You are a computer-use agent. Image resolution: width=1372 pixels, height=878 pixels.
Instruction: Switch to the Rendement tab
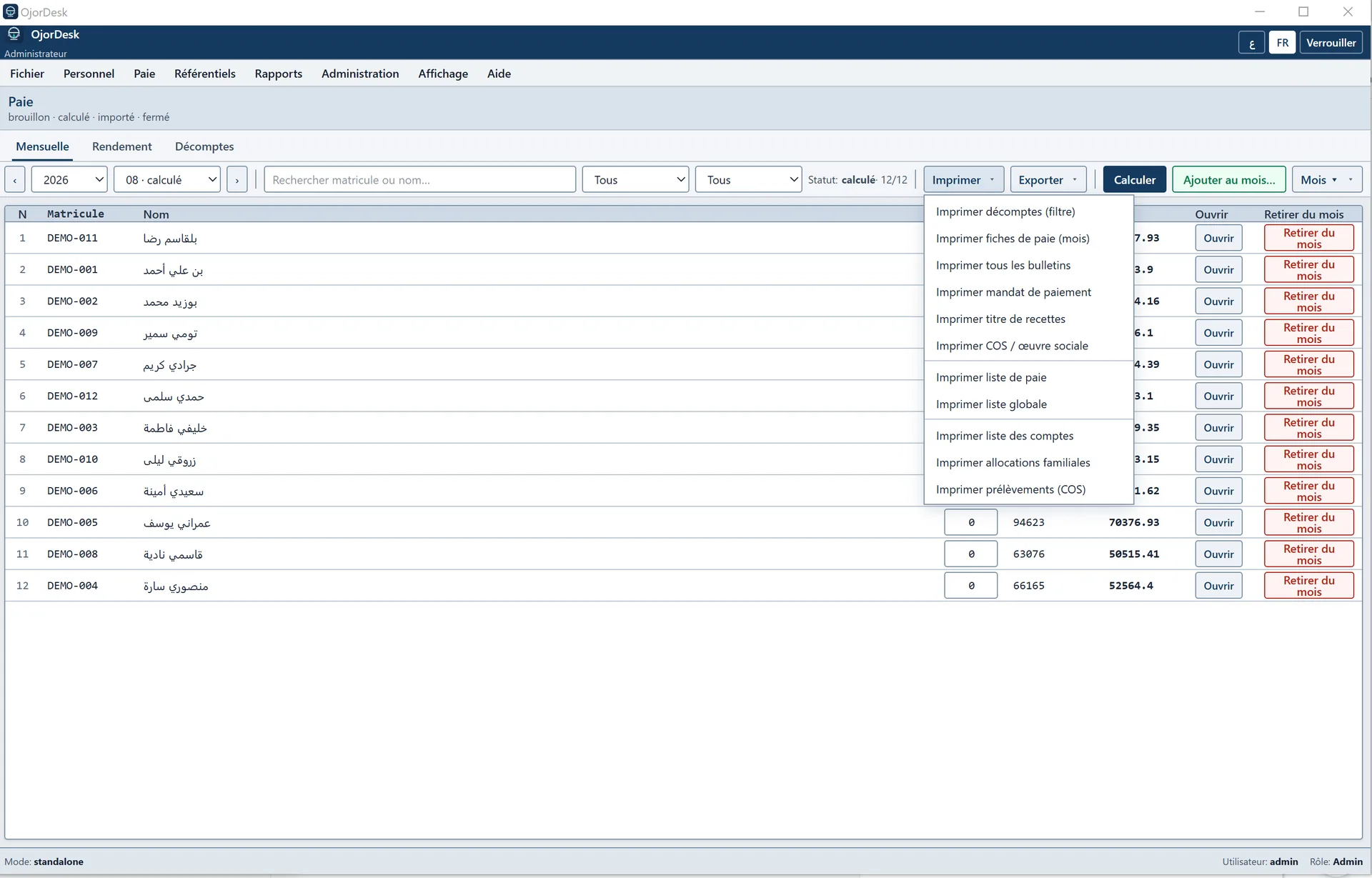pos(121,146)
